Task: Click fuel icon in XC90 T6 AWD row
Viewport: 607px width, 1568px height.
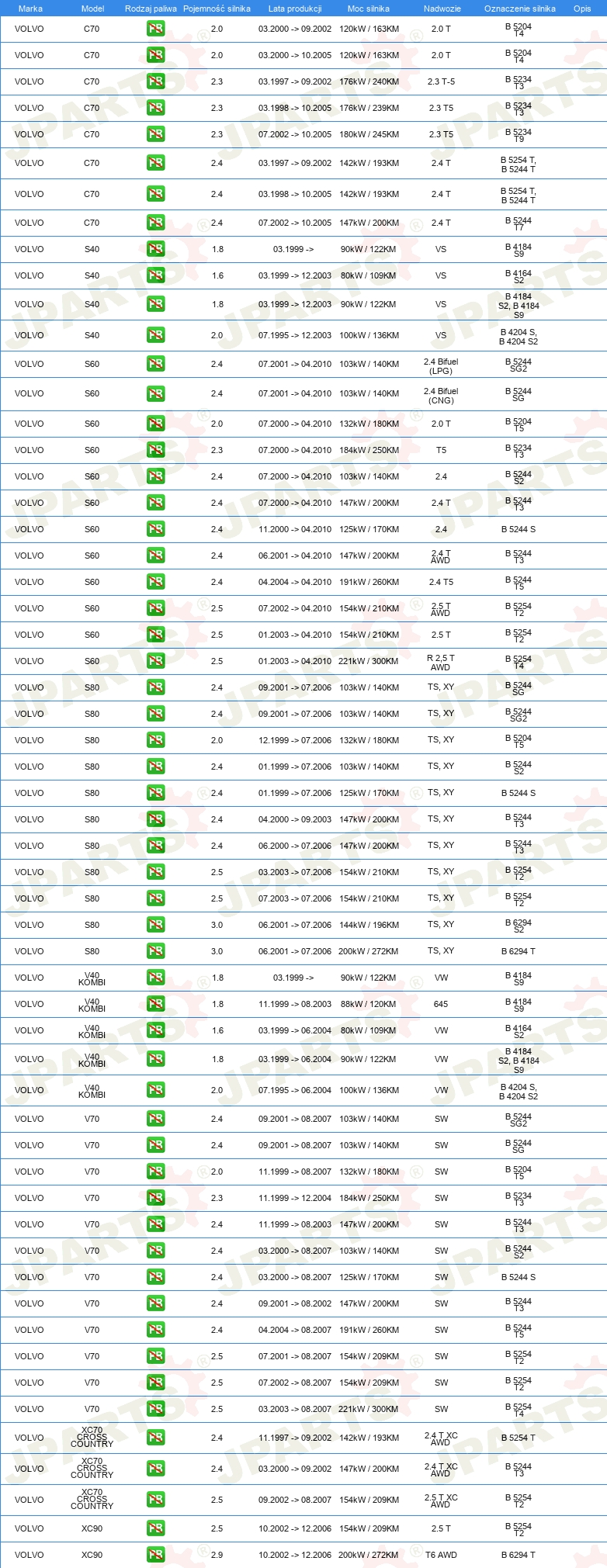Action: [156, 1555]
